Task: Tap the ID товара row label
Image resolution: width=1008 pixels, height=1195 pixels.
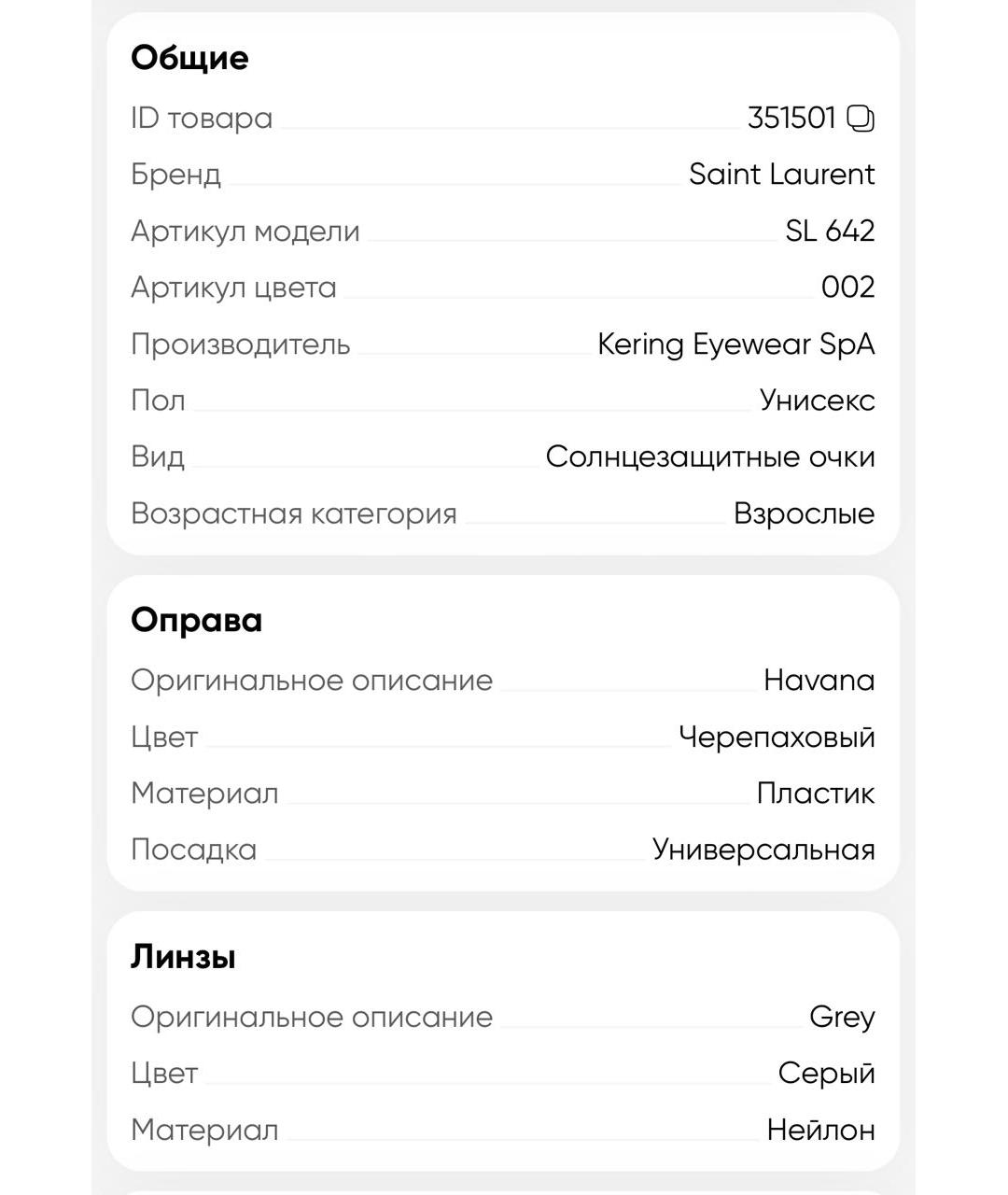Action: pos(202,119)
